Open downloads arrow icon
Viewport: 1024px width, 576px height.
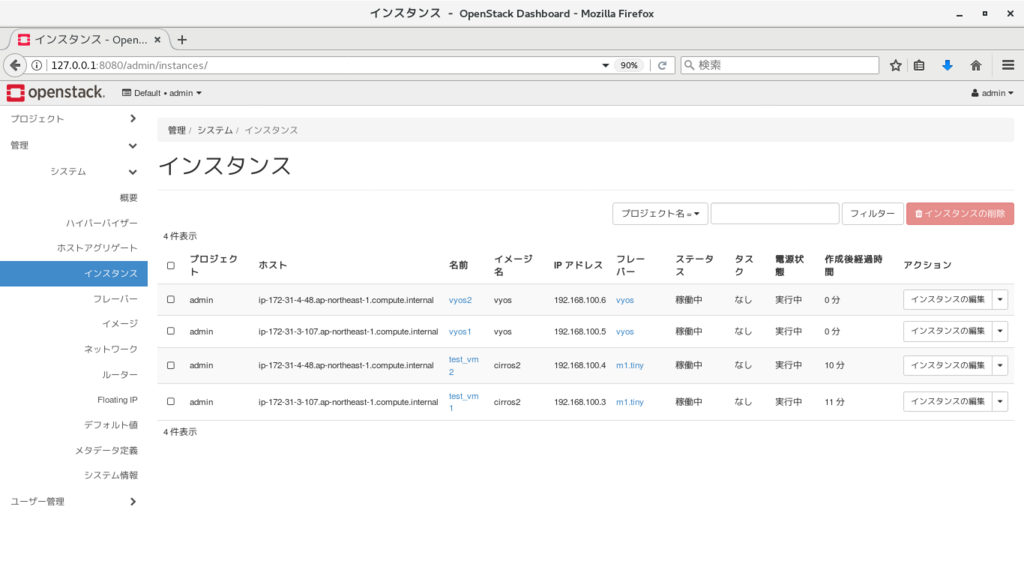[947, 65]
